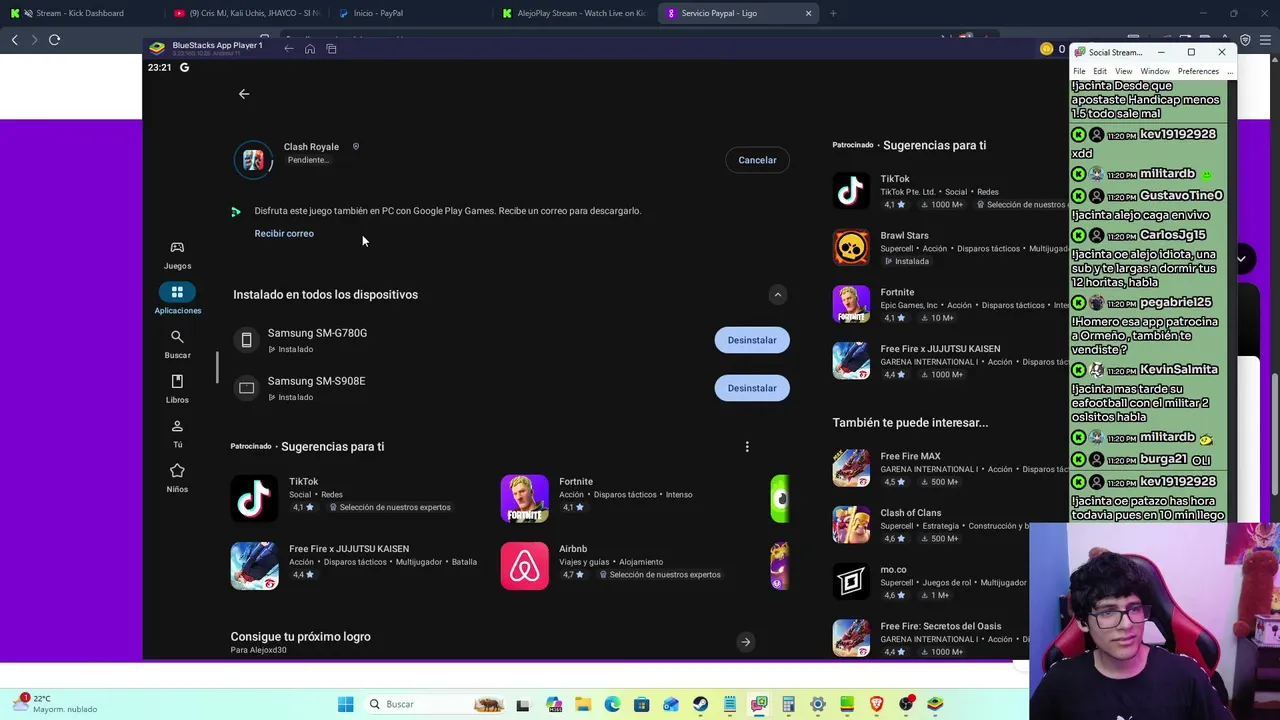
Task: Desinstalar from Samsung SM-S908E
Action: pos(752,388)
